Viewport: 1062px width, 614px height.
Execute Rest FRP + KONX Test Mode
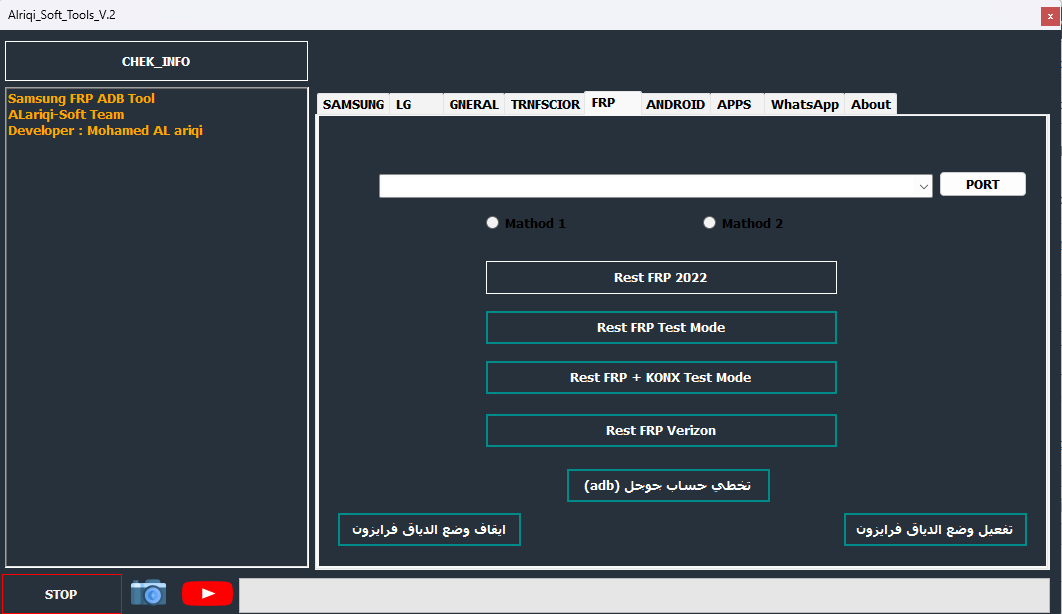pyautogui.click(x=661, y=377)
